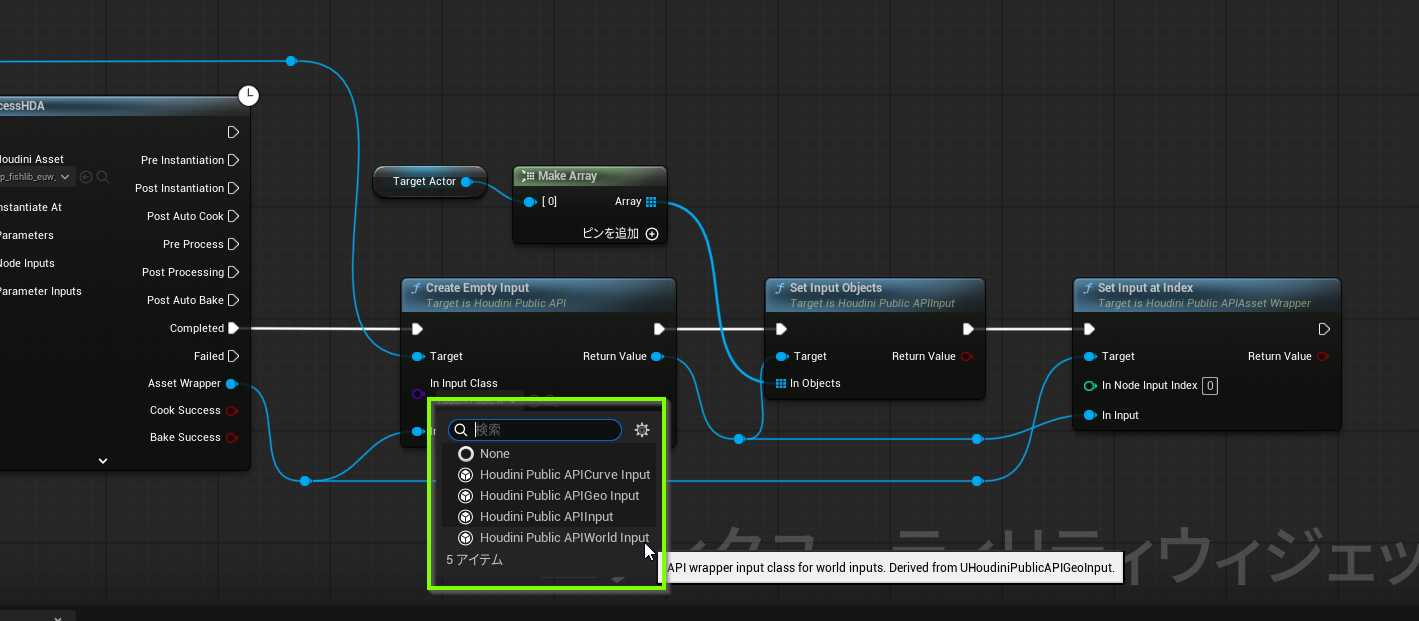1419x621 pixels.
Task: Click Create Empty Input exec input pin
Action: pyautogui.click(x=417, y=329)
